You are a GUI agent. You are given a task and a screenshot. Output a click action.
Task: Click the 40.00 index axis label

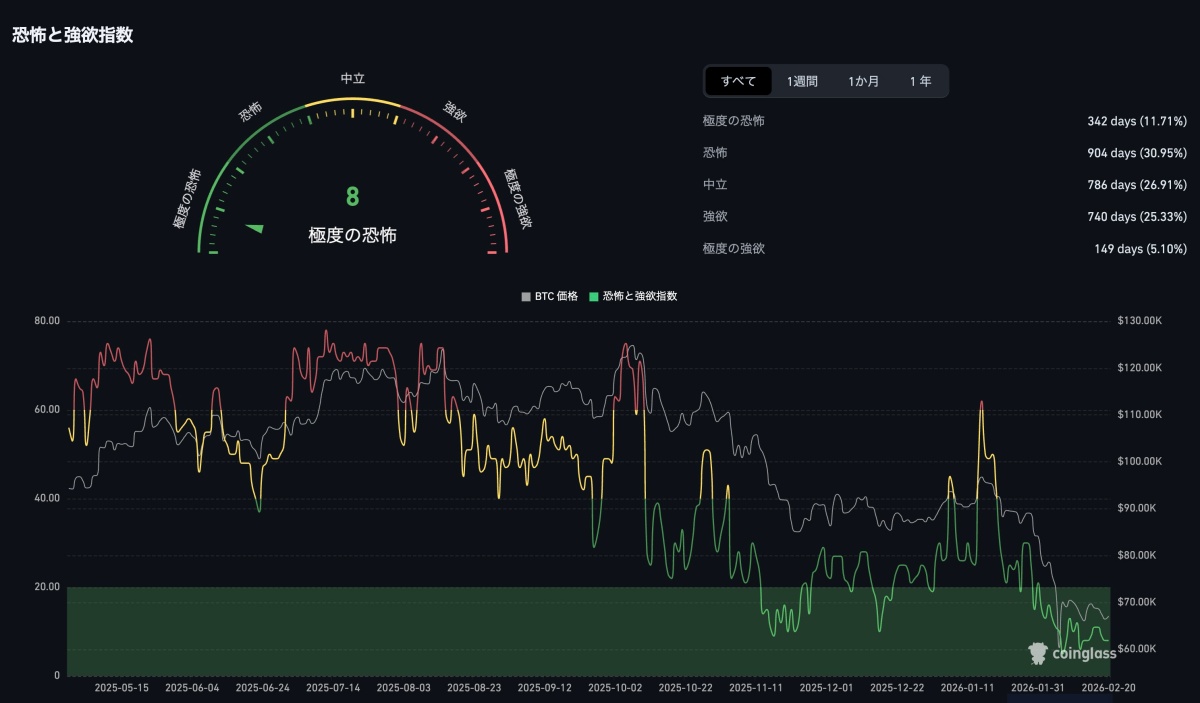[47, 498]
